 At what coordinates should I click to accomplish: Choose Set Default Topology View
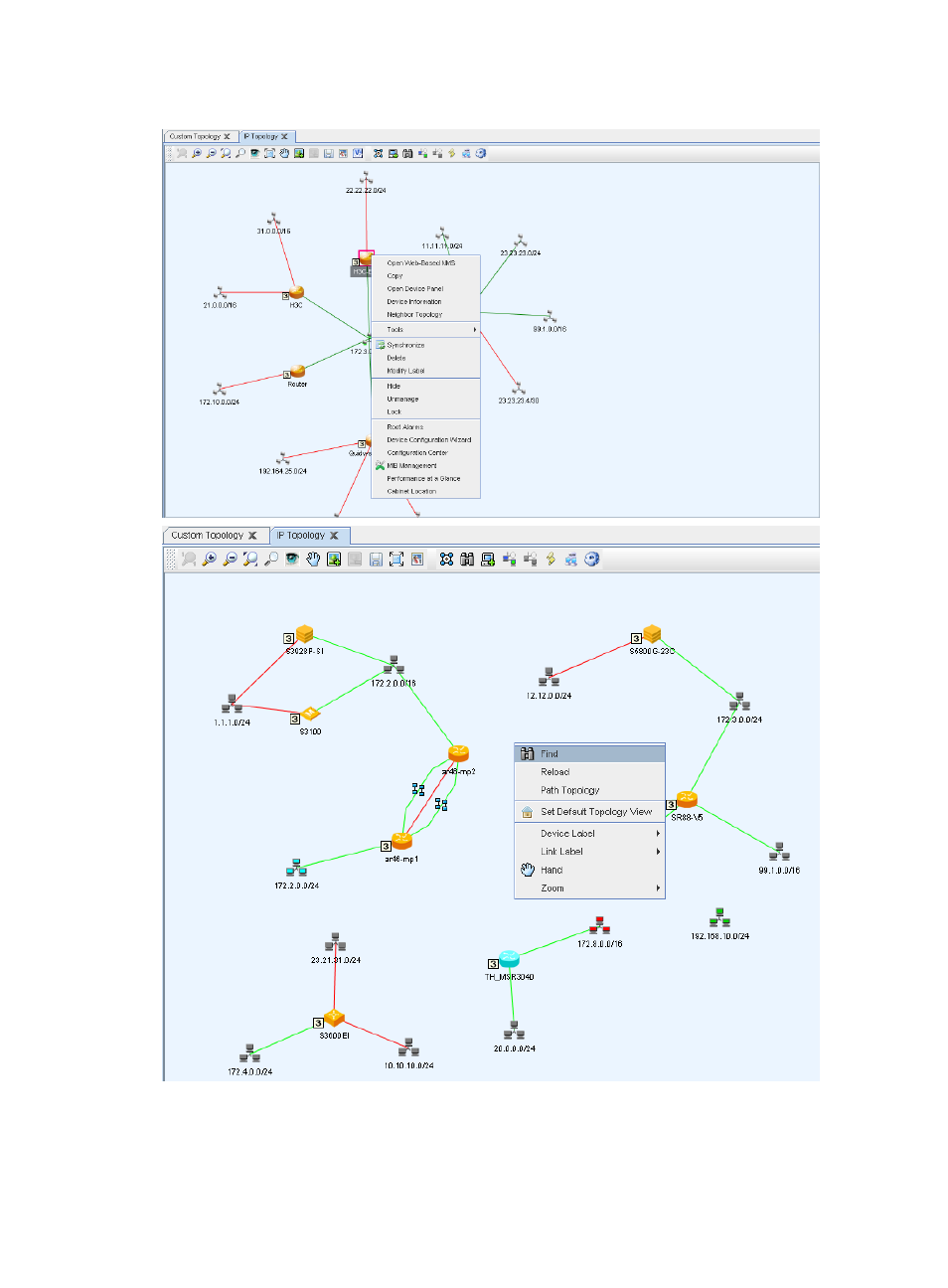(x=589, y=812)
